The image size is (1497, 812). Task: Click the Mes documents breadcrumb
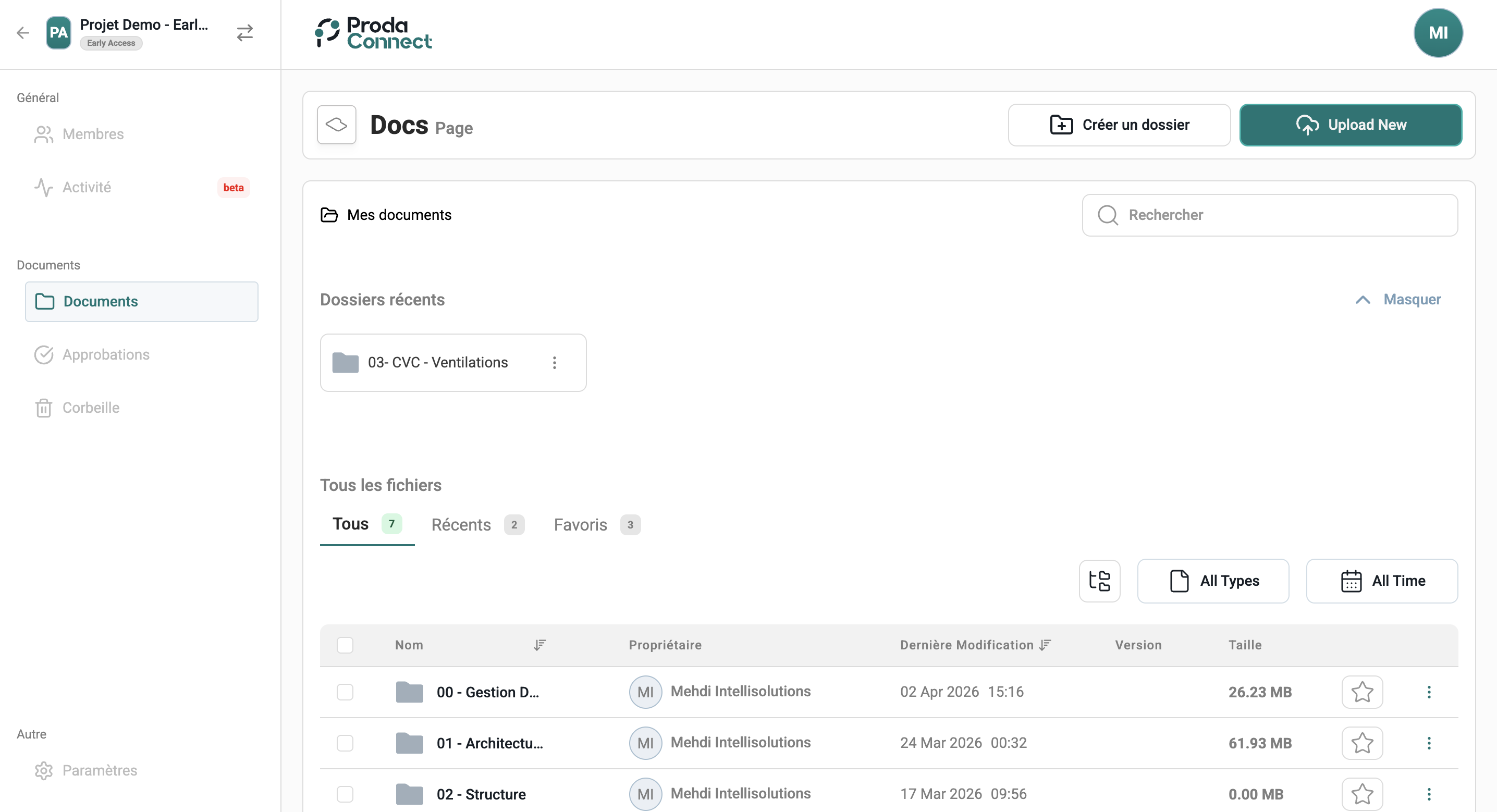399,215
